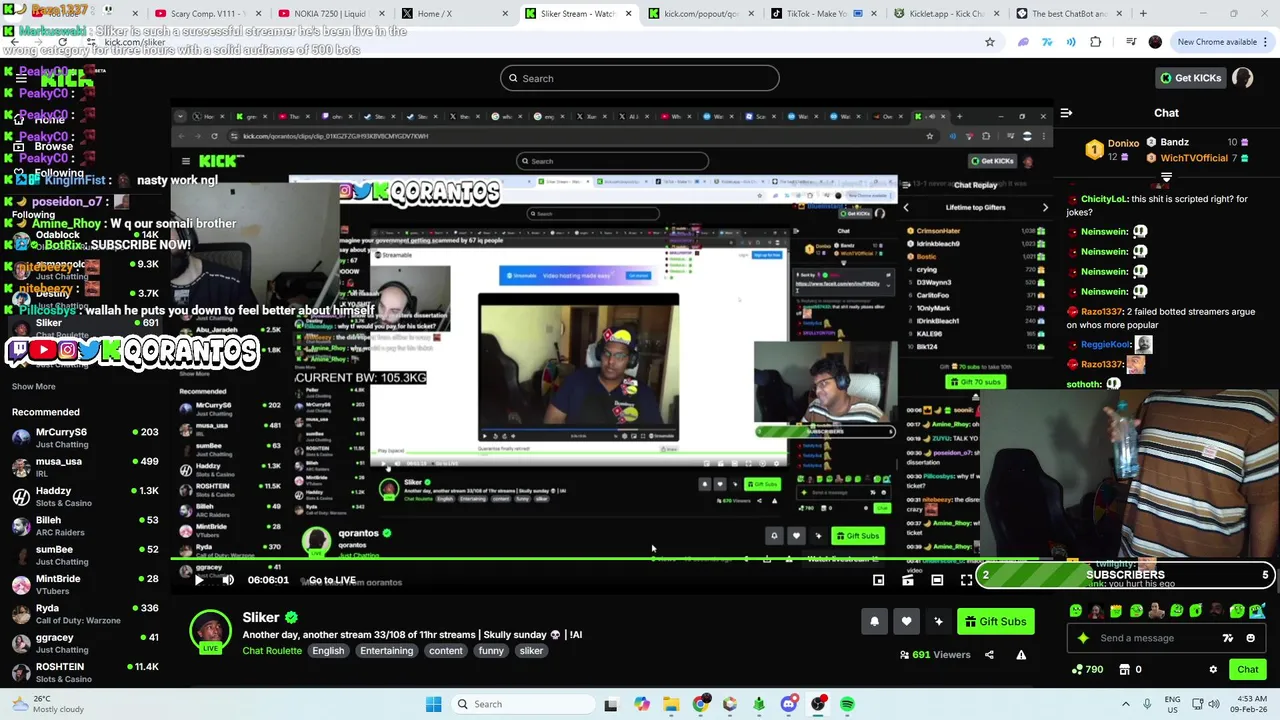
Task: Turn on notifications with the bell icon
Action: (874, 621)
